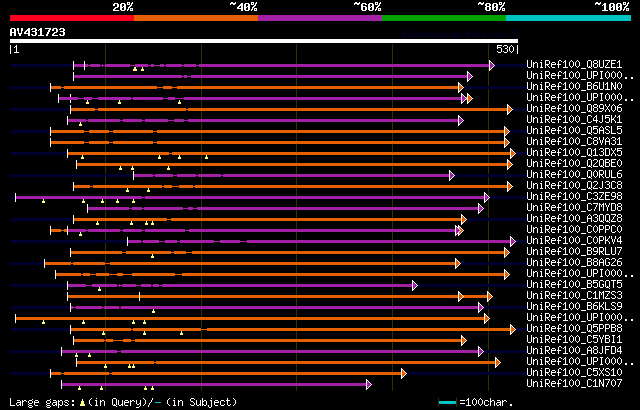The height and width of the screenshot is (410, 640).
Task: Click the green ~80% identity legend segment
Action: pyautogui.click(x=444, y=18)
